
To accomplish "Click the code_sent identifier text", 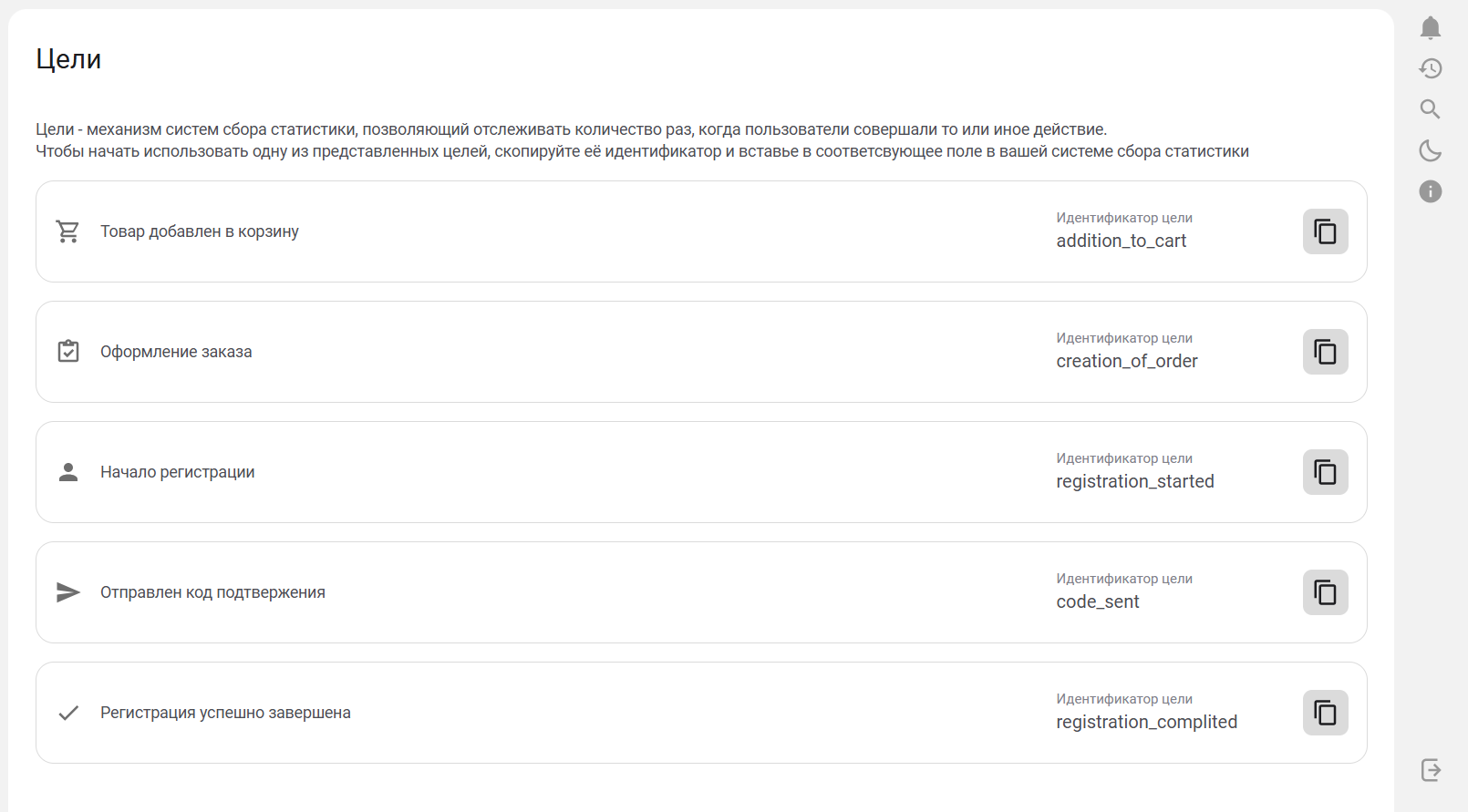I will 1098,601.
